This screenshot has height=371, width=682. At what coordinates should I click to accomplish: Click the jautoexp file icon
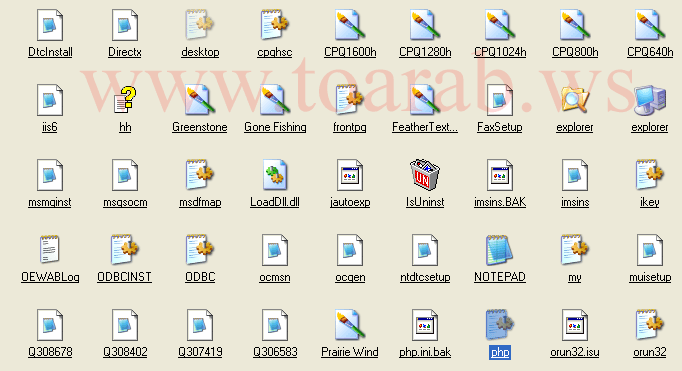coord(350,175)
